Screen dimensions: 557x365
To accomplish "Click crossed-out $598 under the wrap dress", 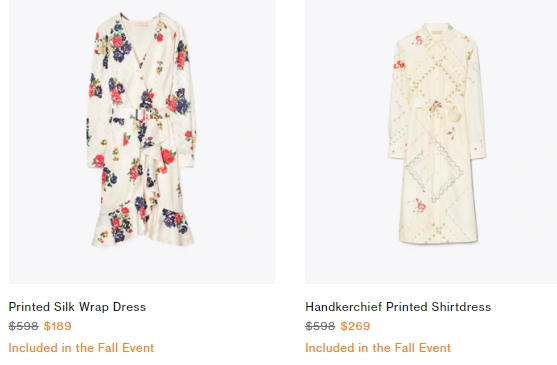I will click(x=23, y=326).
